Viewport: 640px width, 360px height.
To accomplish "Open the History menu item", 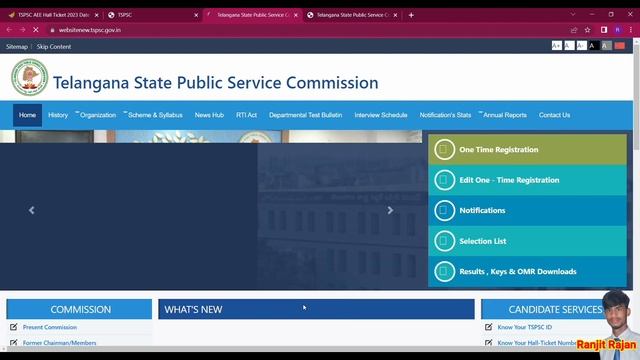I will (x=58, y=115).
